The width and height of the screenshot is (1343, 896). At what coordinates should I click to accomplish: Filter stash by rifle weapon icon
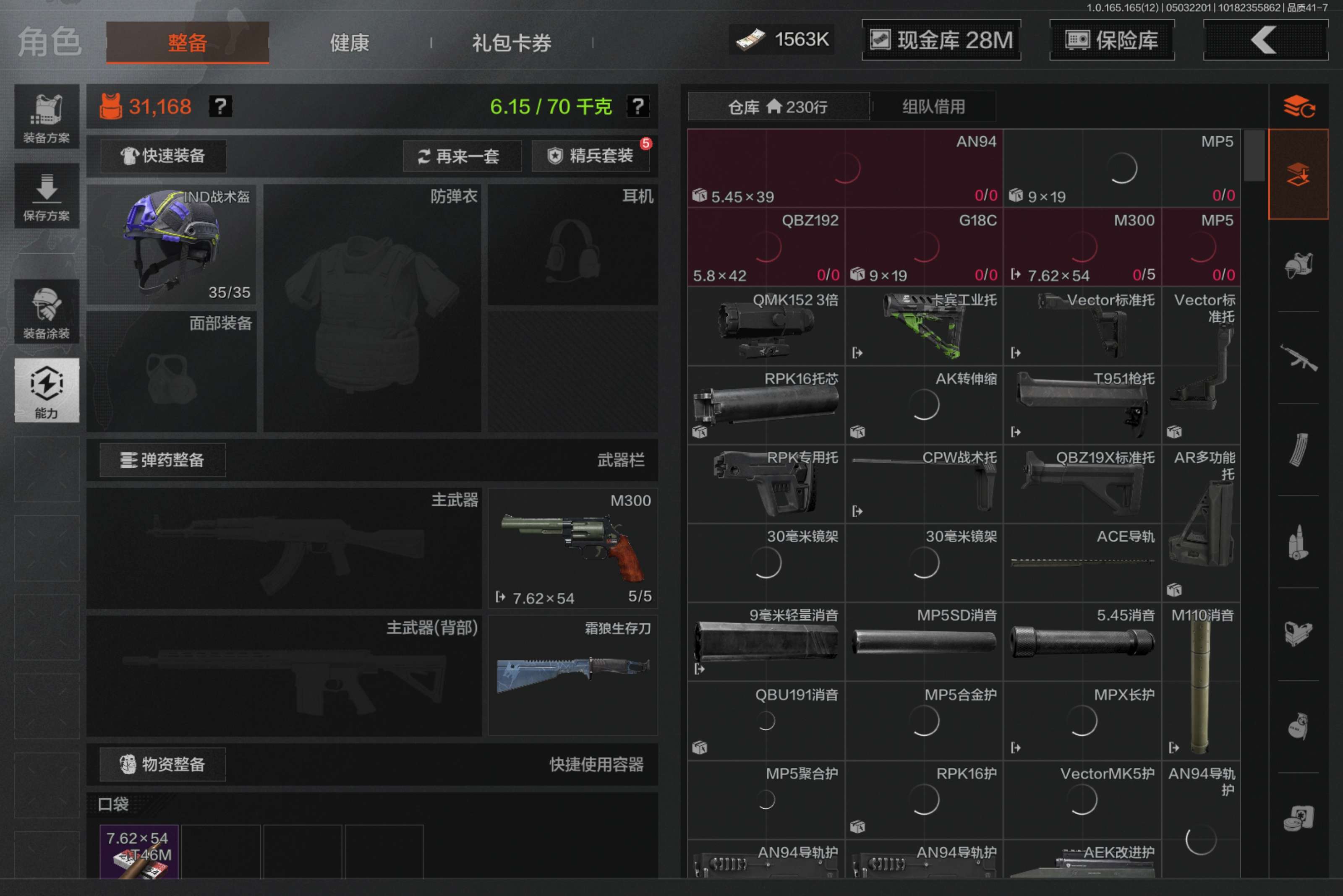1298,358
